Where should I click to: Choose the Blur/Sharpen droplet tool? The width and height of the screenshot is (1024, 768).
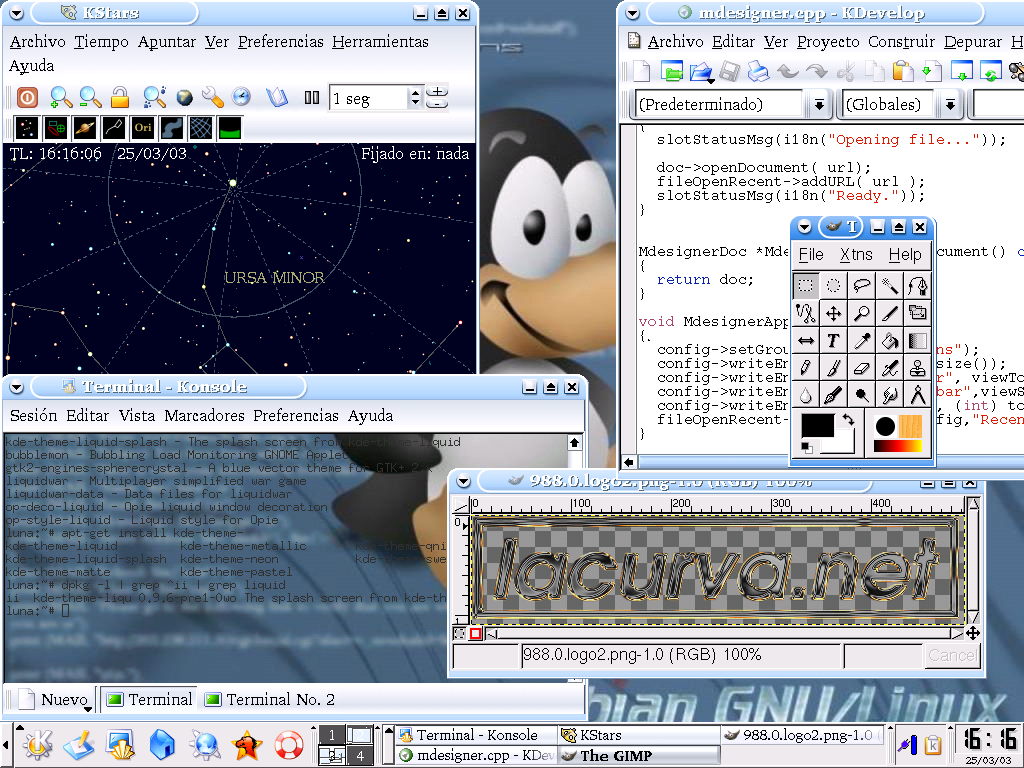pyautogui.click(x=806, y=395)
